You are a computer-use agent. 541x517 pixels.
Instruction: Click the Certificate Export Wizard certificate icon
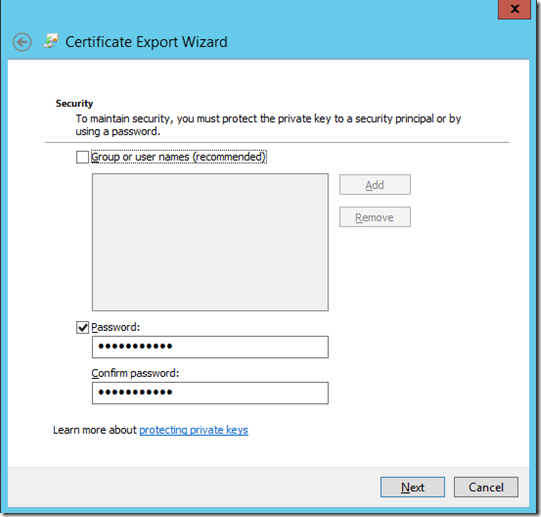click(51, 41)
